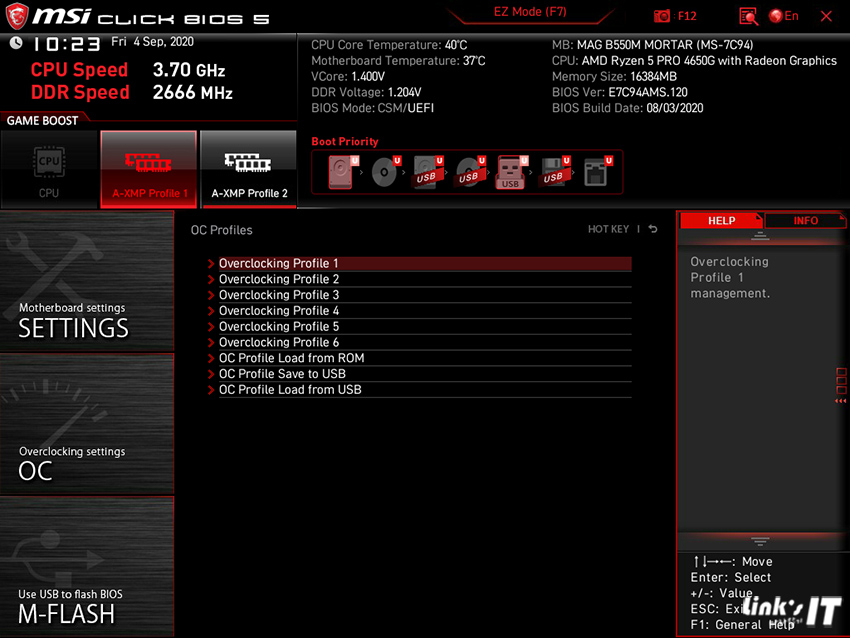Open Overclocking Profile 3
Image resolution: width=850 pixels, height=638 pixels.
pos(424,295)
